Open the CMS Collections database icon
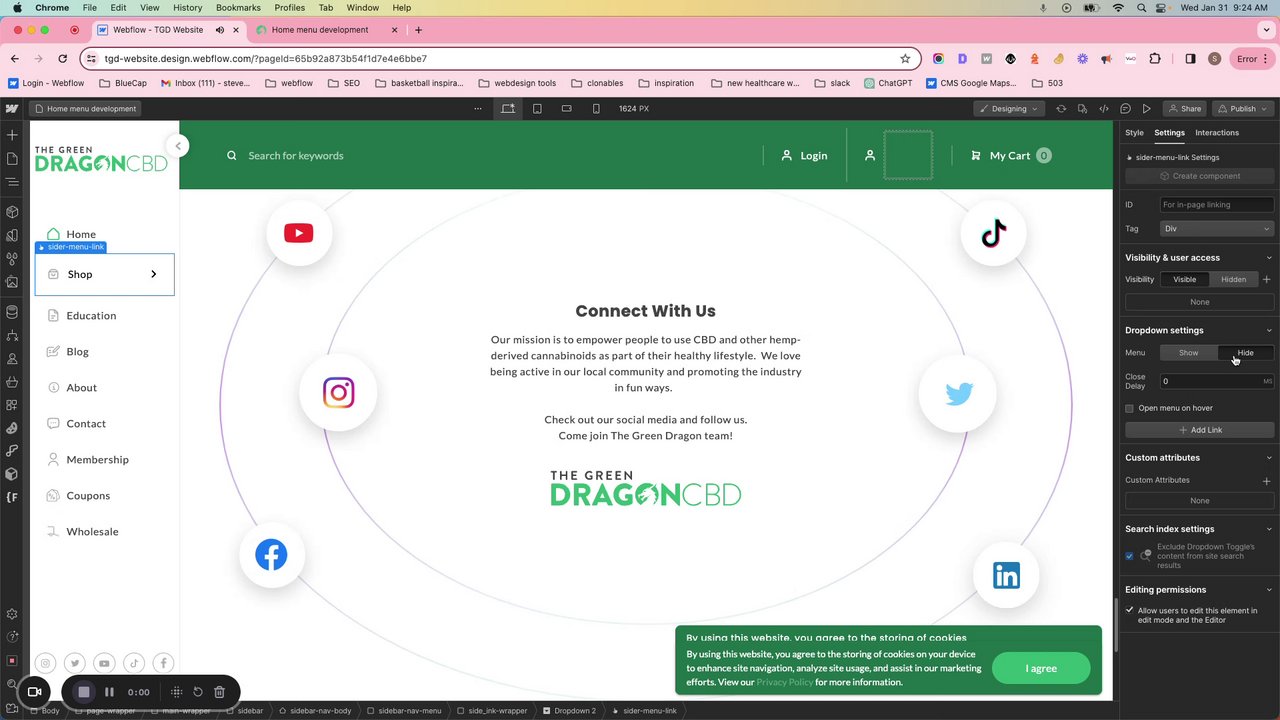 click(x=12, y=312)
